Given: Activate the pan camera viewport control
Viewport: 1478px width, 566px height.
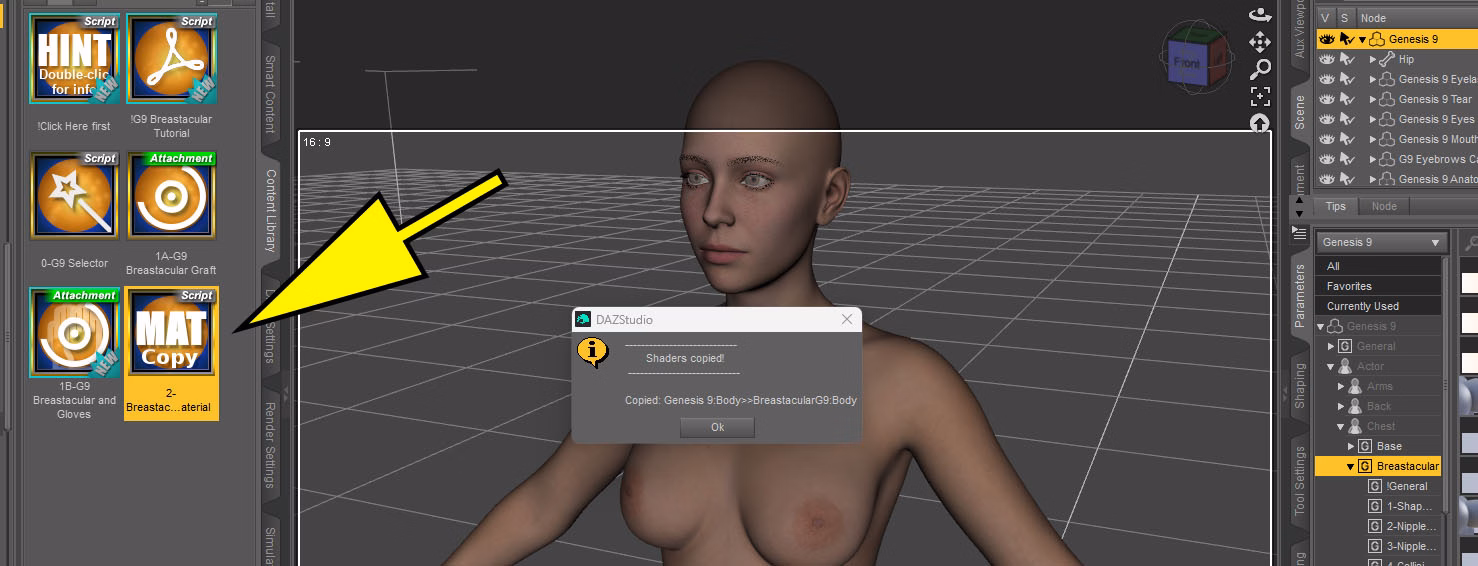Looking at the screenshot, I should [x=1260, y=42].
